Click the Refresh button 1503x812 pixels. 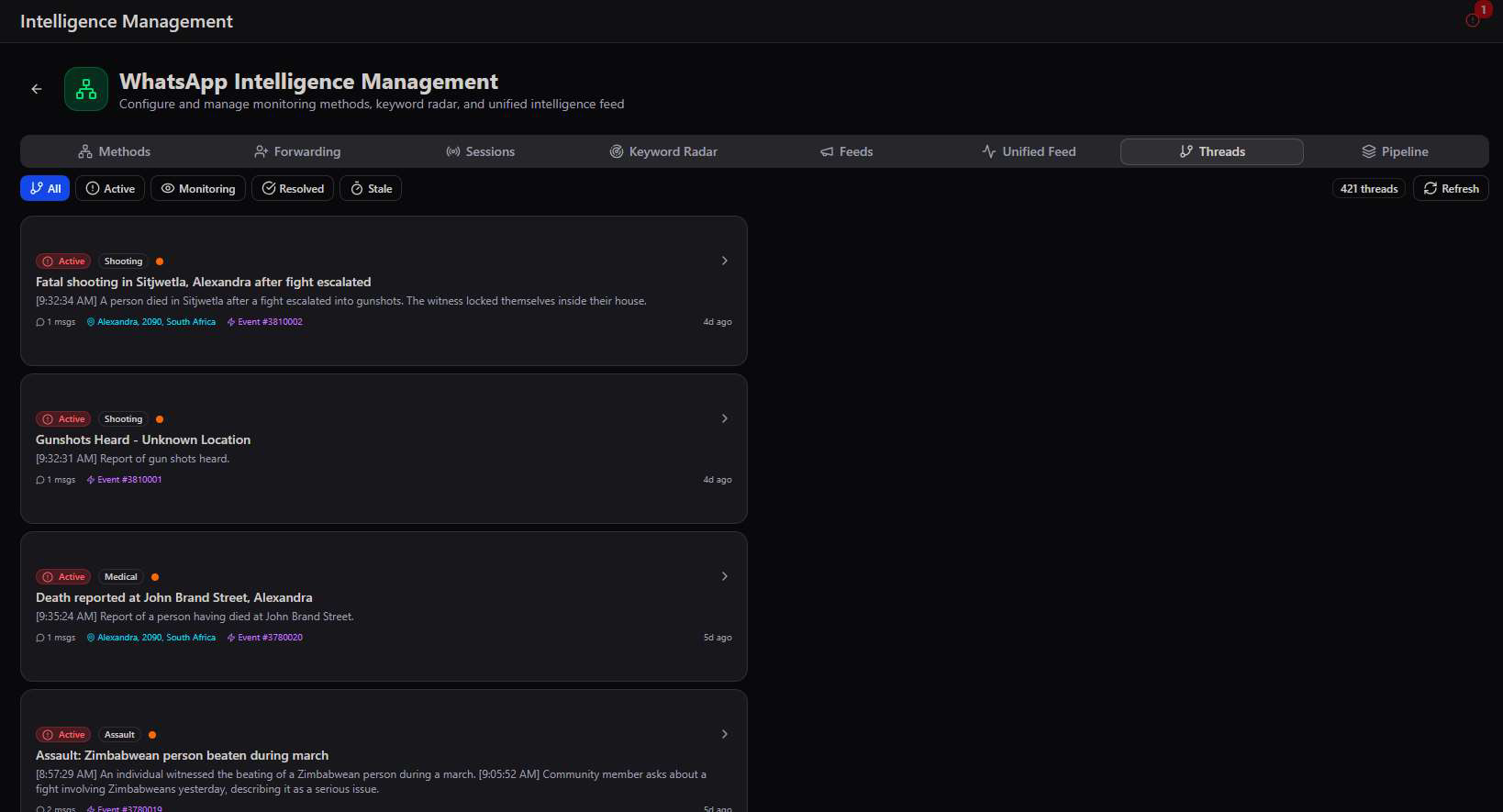1451,188
